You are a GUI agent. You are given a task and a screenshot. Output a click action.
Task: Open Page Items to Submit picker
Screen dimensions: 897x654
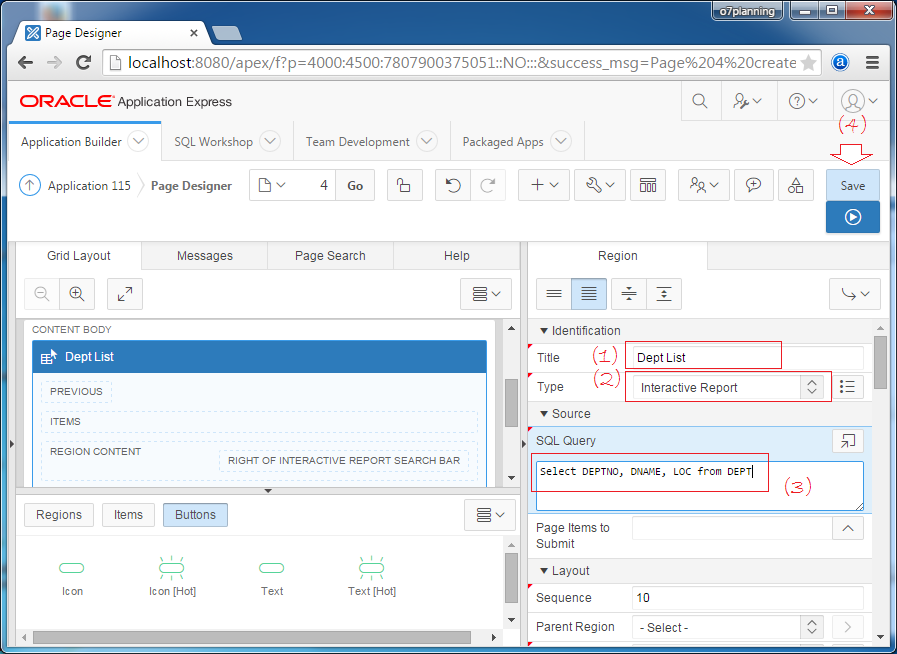(848, 528)
